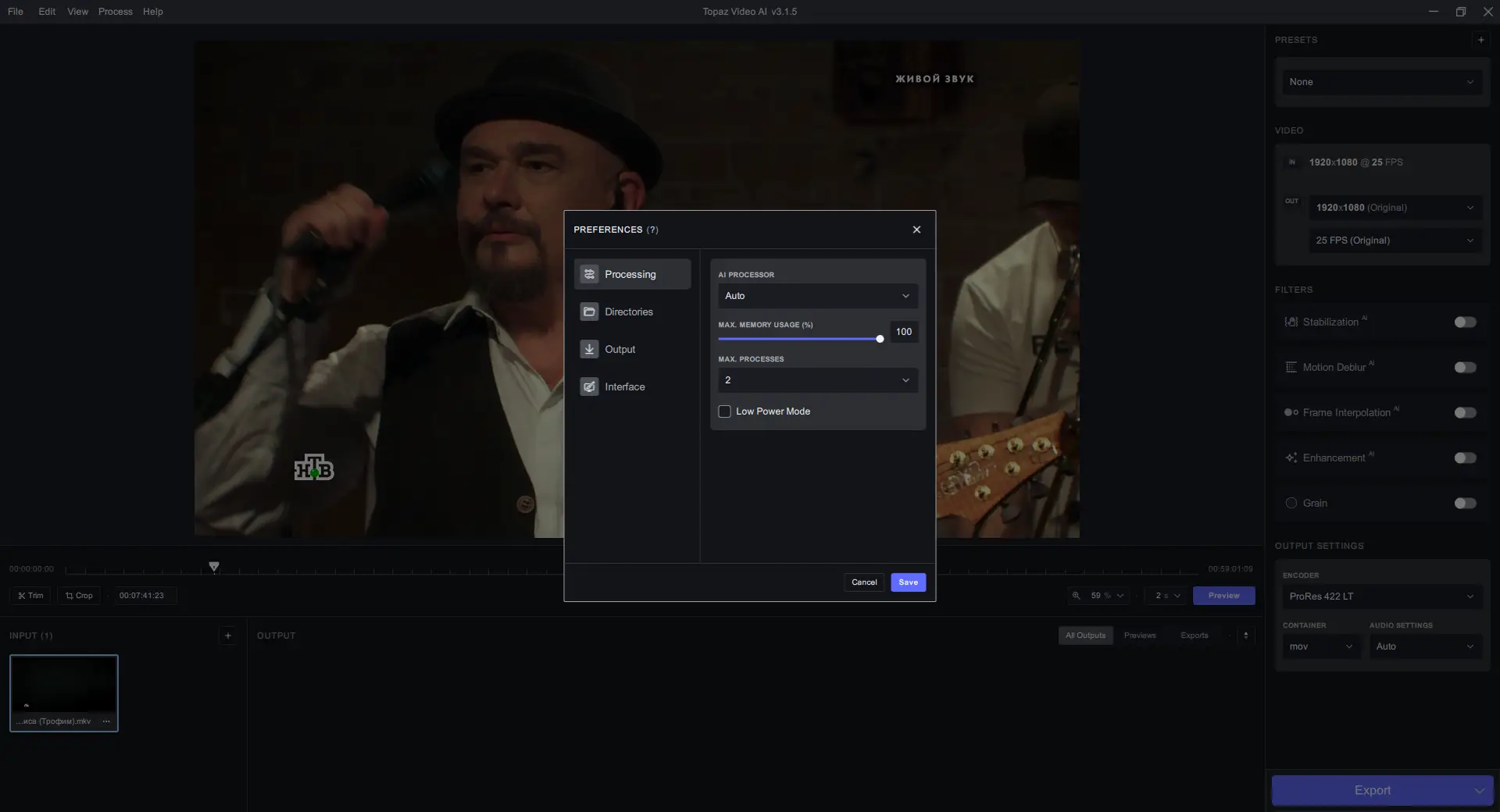1500x812 pixels.
Task: Expand the 59% zoom level dropdown
Action: pos(1107,596)
